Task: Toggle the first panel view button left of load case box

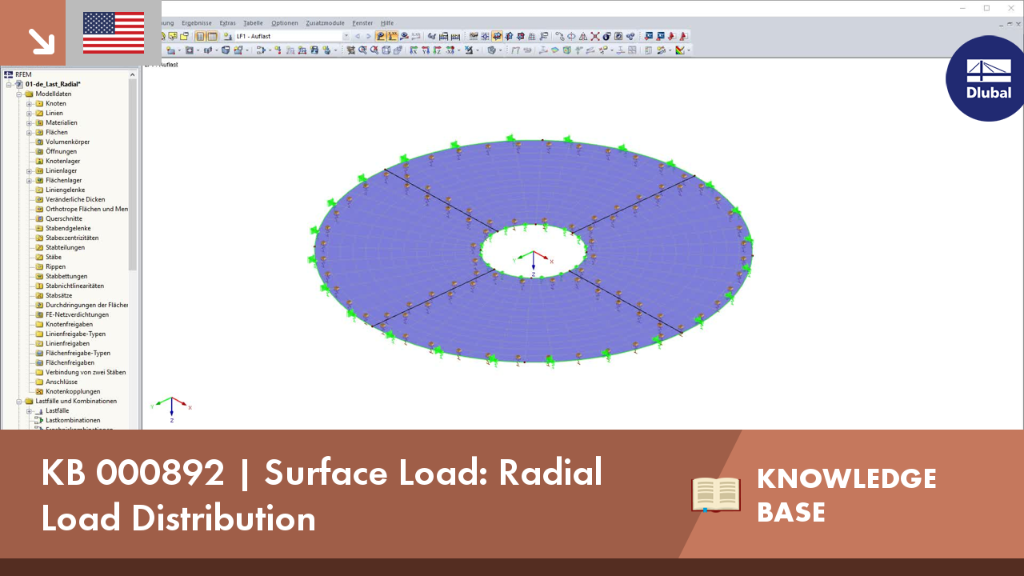Action: [200, 37]
